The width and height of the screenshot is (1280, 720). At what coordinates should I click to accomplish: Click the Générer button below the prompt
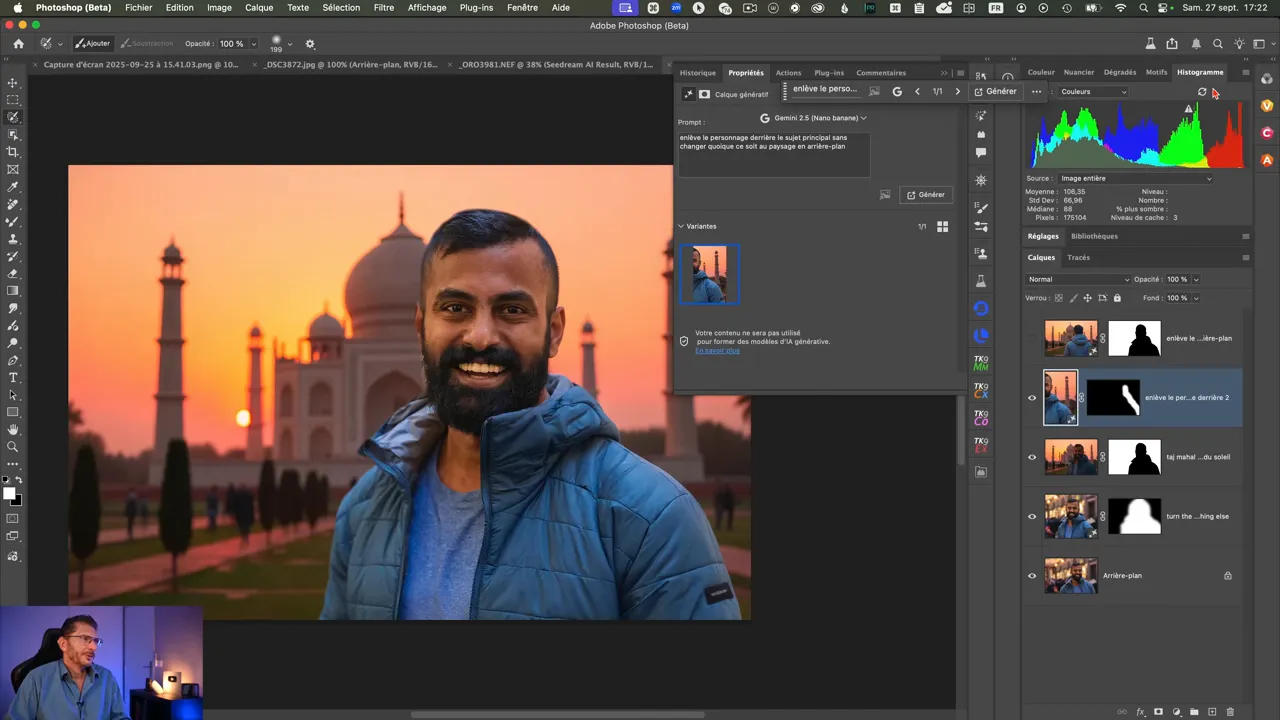925,195
